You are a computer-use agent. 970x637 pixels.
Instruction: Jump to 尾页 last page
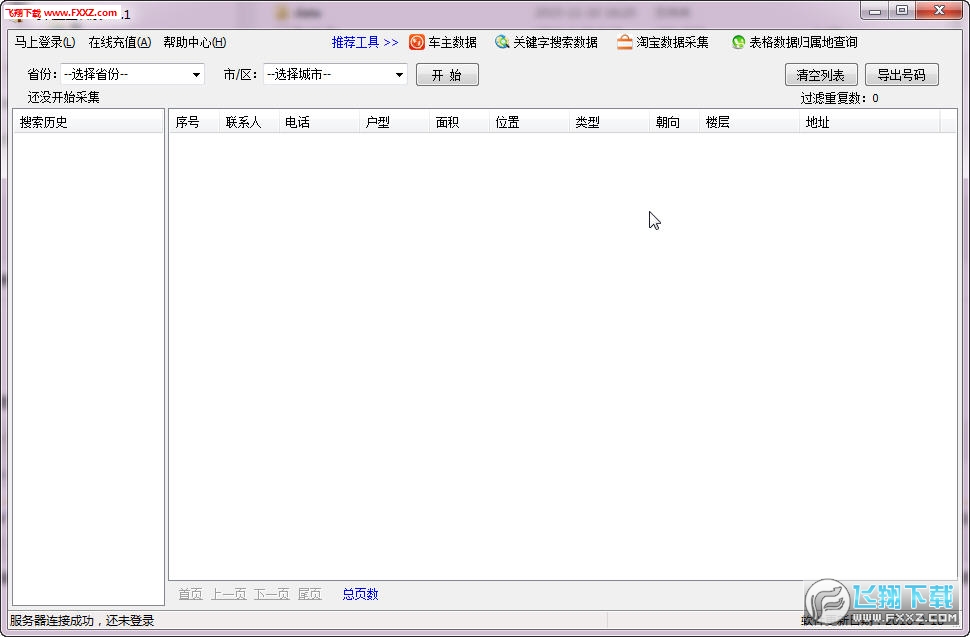(309, 593)
